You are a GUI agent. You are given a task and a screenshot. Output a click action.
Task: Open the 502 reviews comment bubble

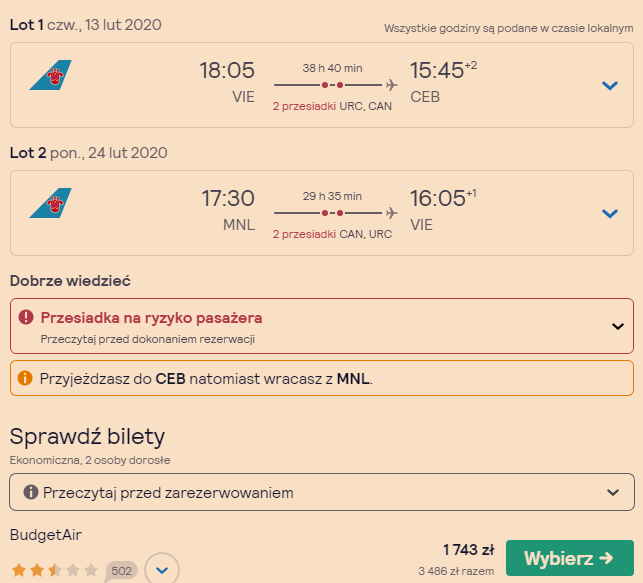[121, 571]
